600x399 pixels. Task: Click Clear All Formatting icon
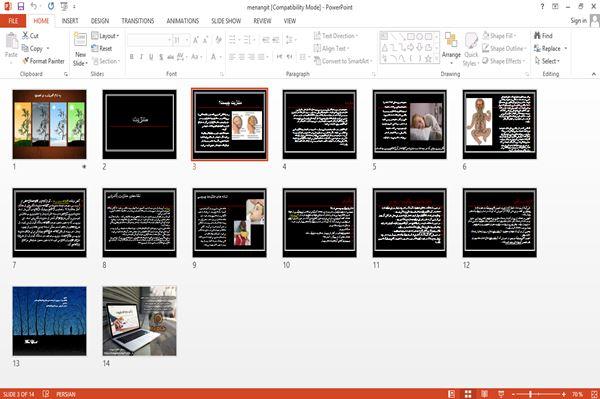218,40
